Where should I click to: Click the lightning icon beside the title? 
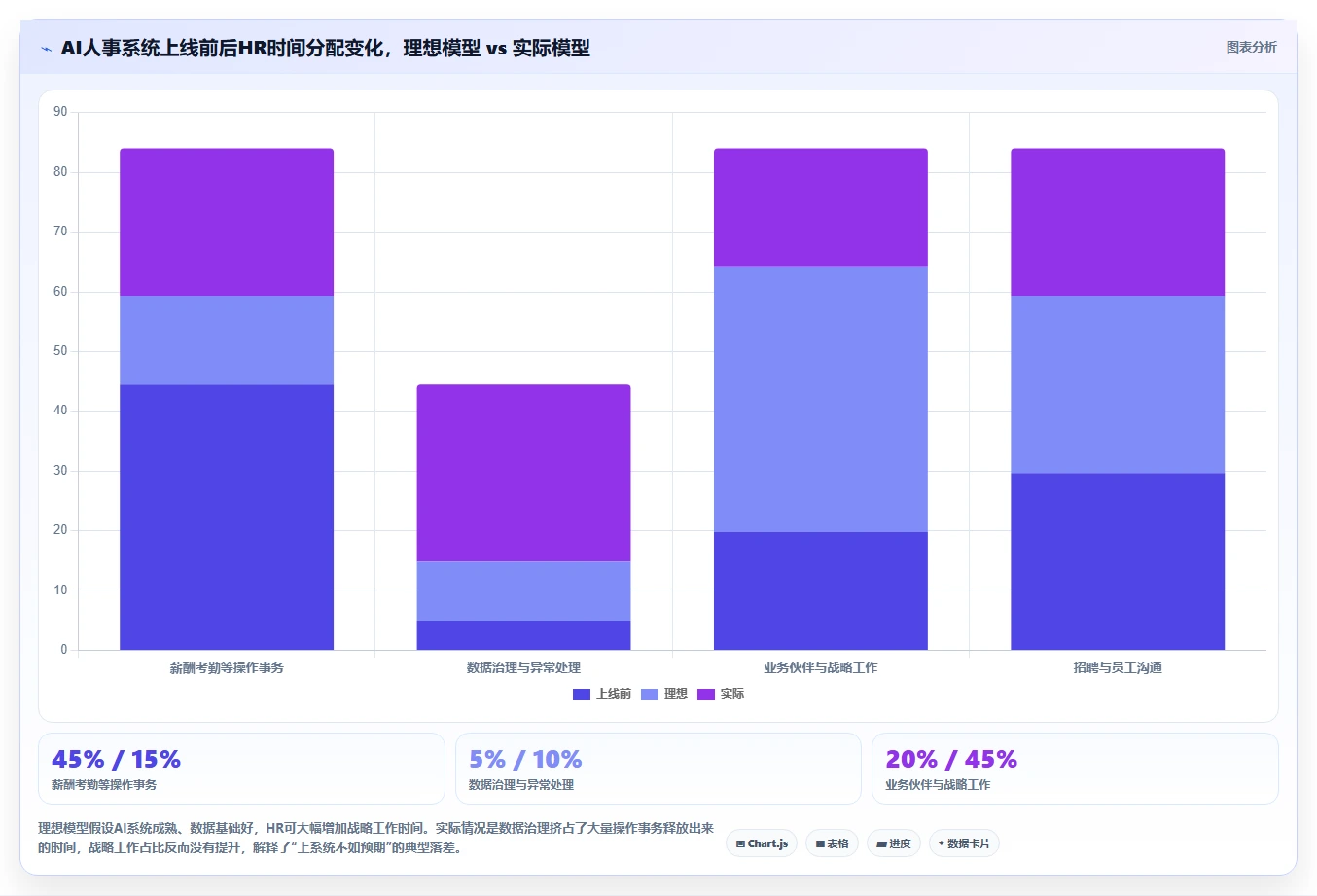(x=46, y=49)
